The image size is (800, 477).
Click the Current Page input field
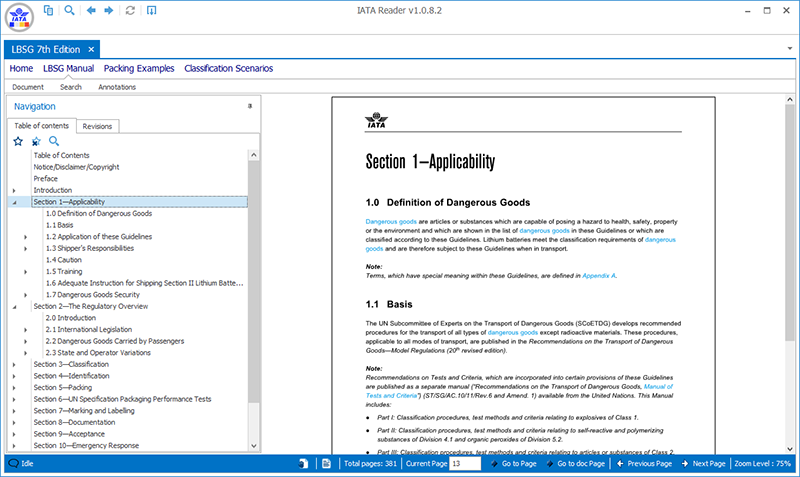point(465,463)
